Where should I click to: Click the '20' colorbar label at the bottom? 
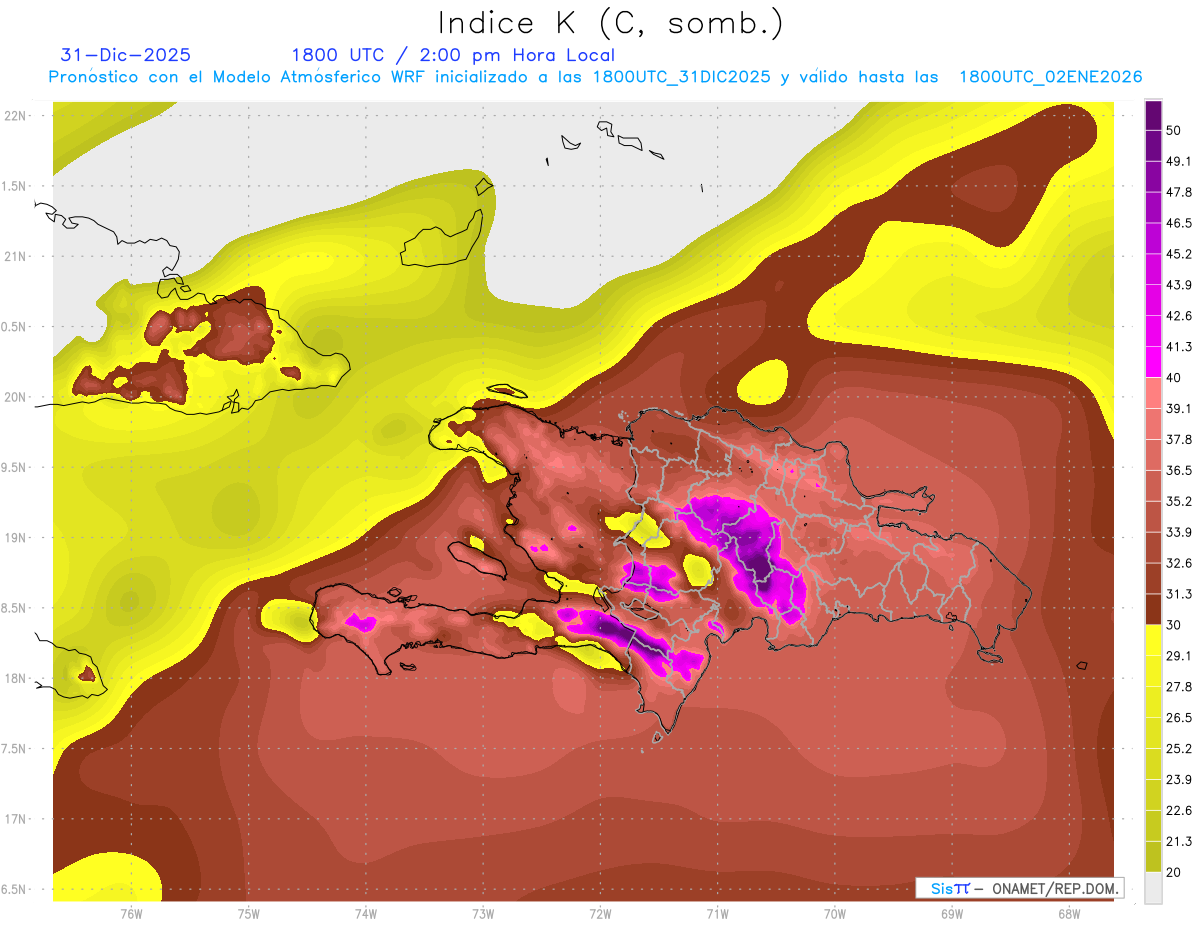click(x=1175, y=873)
